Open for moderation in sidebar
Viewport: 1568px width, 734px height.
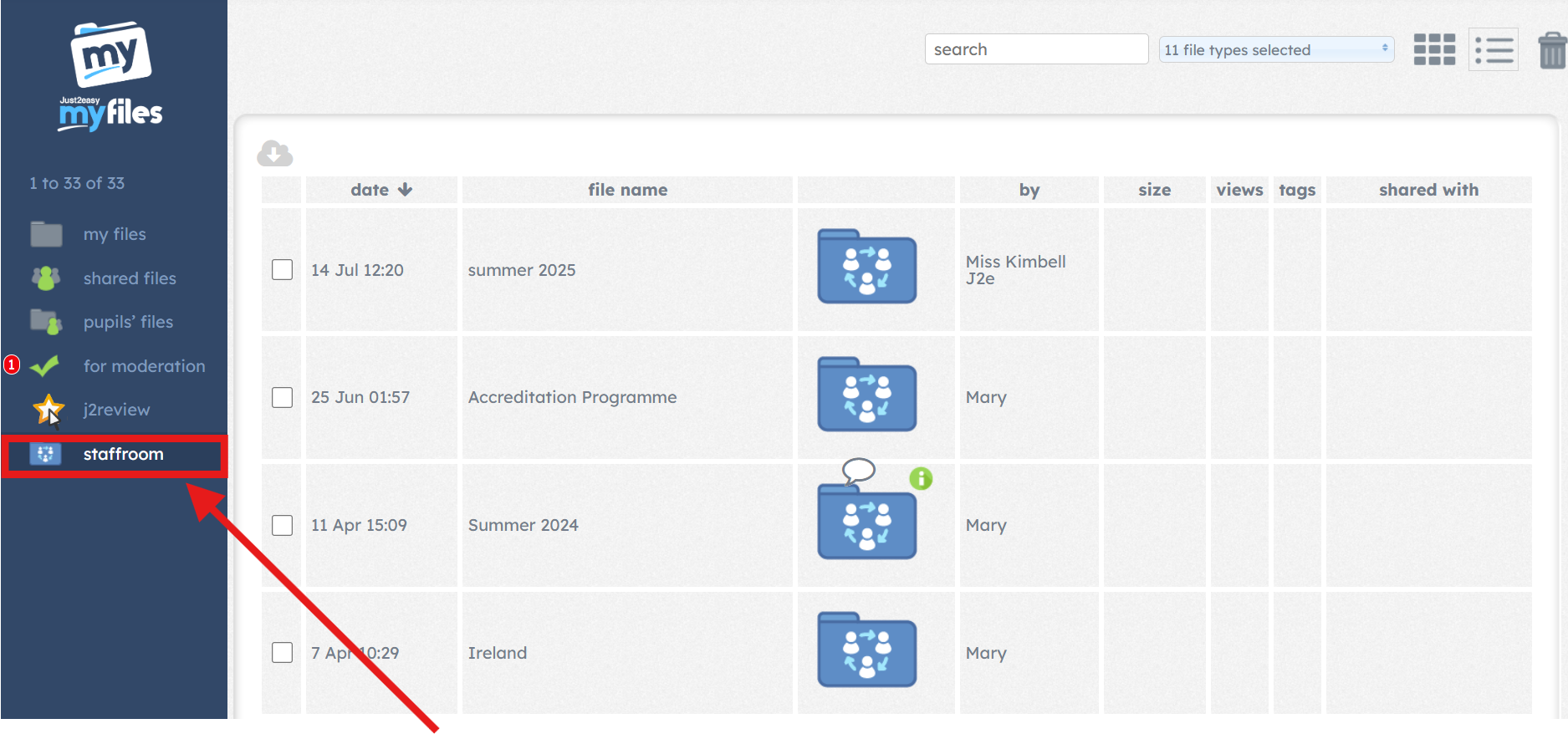point(144,366)
